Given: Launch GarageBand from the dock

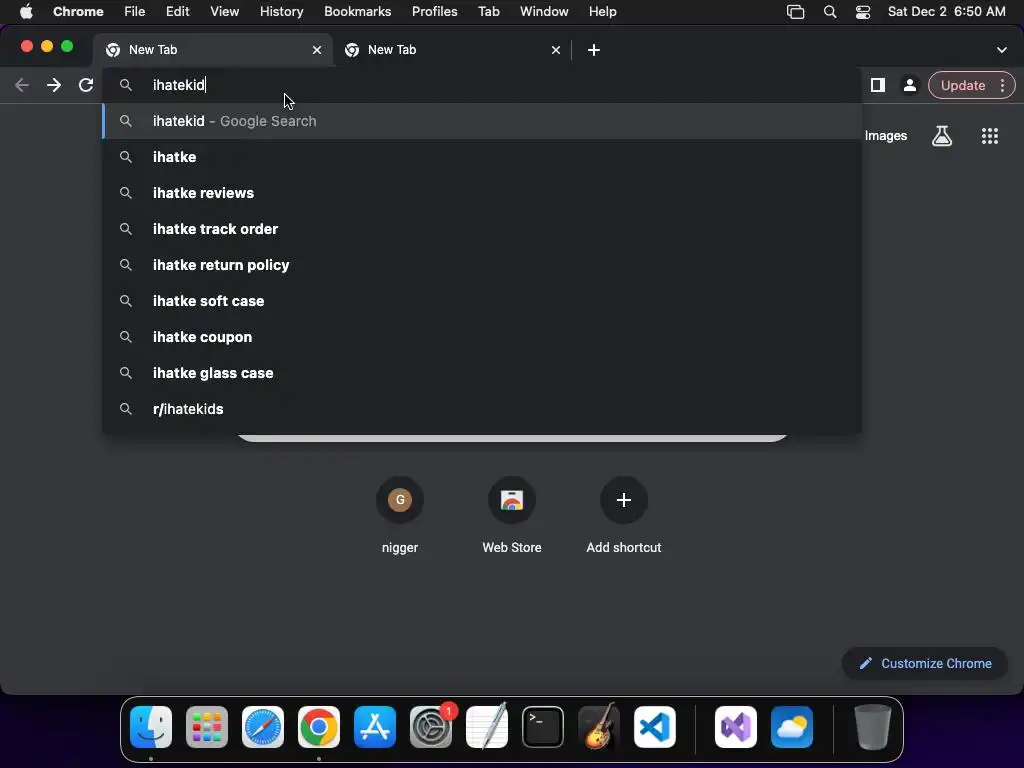Looking at the screenshot, I should [598, 727].
